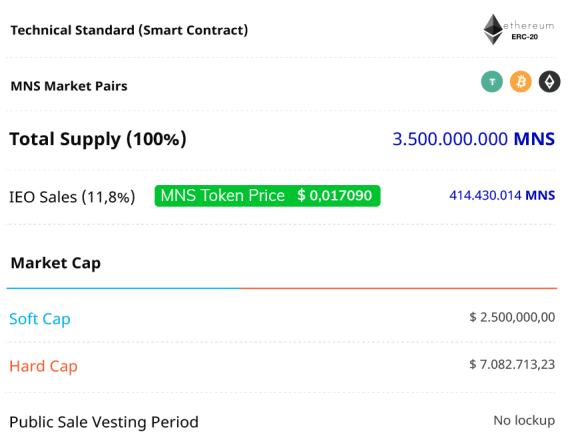The height and width of the screenshot is (444, 570).
Task: Select the Bitcoin pair icon
Action: tap(521, 81)
